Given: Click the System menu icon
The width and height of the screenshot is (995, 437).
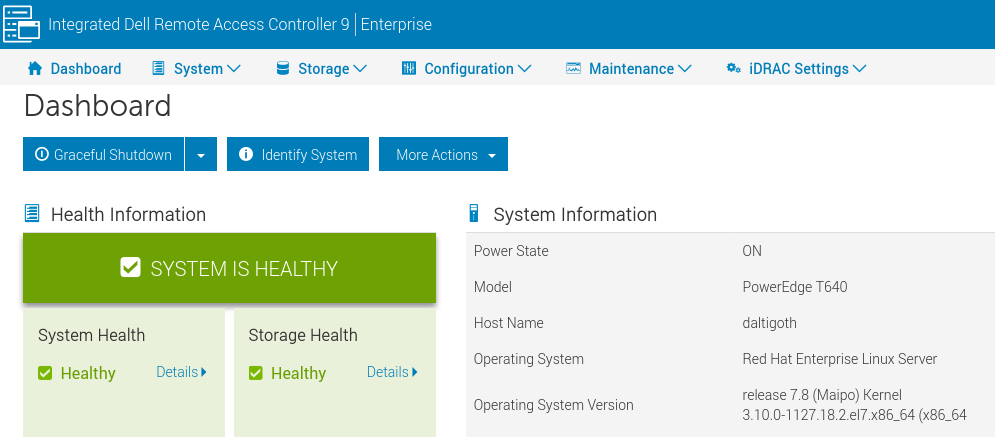Looking at the screenshot, I should [158, 69].
